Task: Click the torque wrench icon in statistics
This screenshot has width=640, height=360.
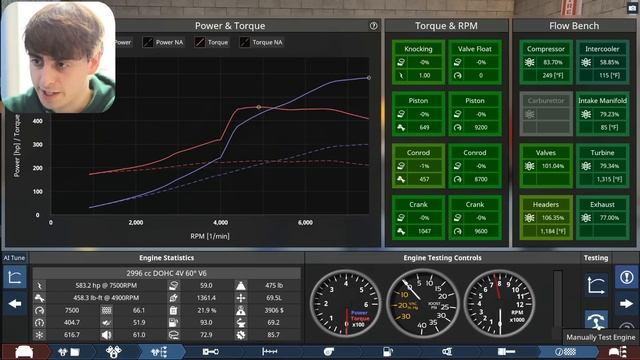Action: point(40,298)
